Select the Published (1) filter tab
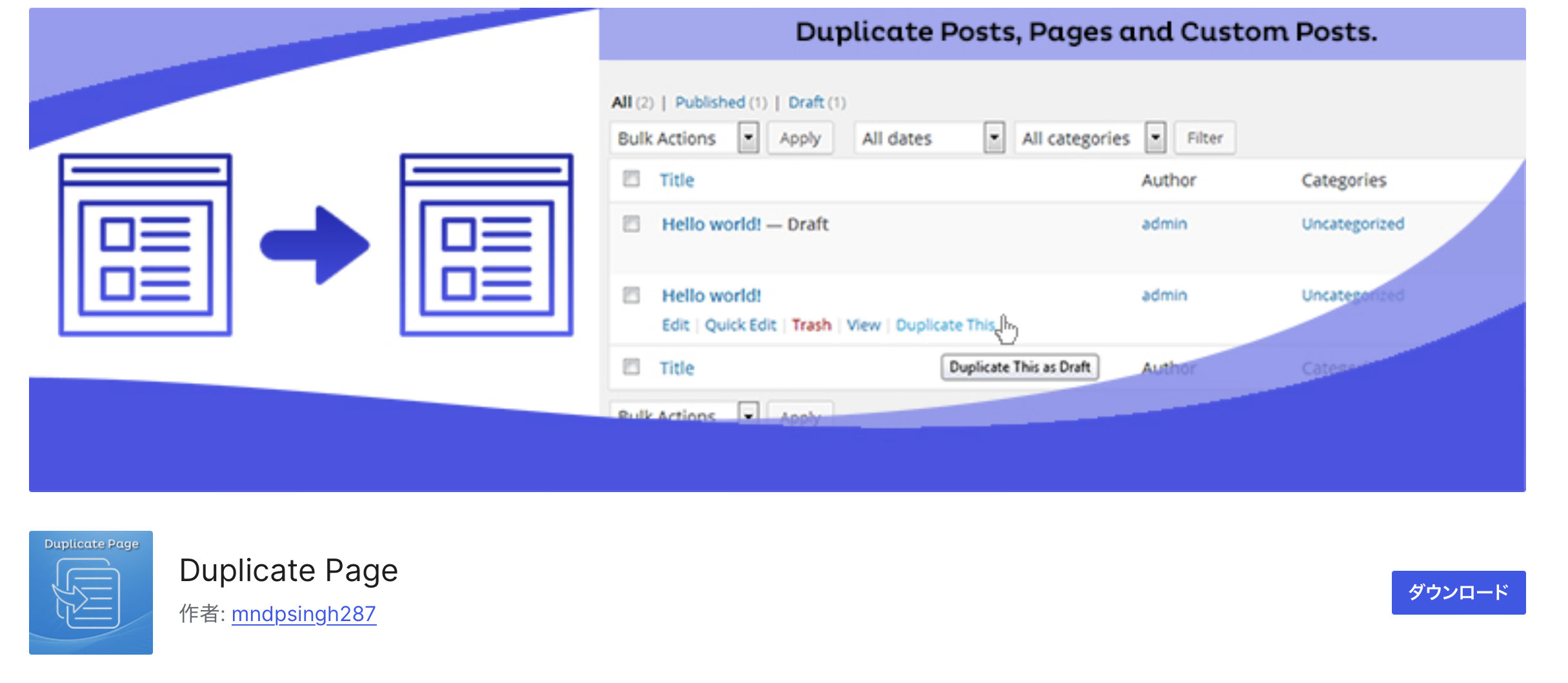The width and height of the screenshot is (1568, 683). click(x=721, y=102)
